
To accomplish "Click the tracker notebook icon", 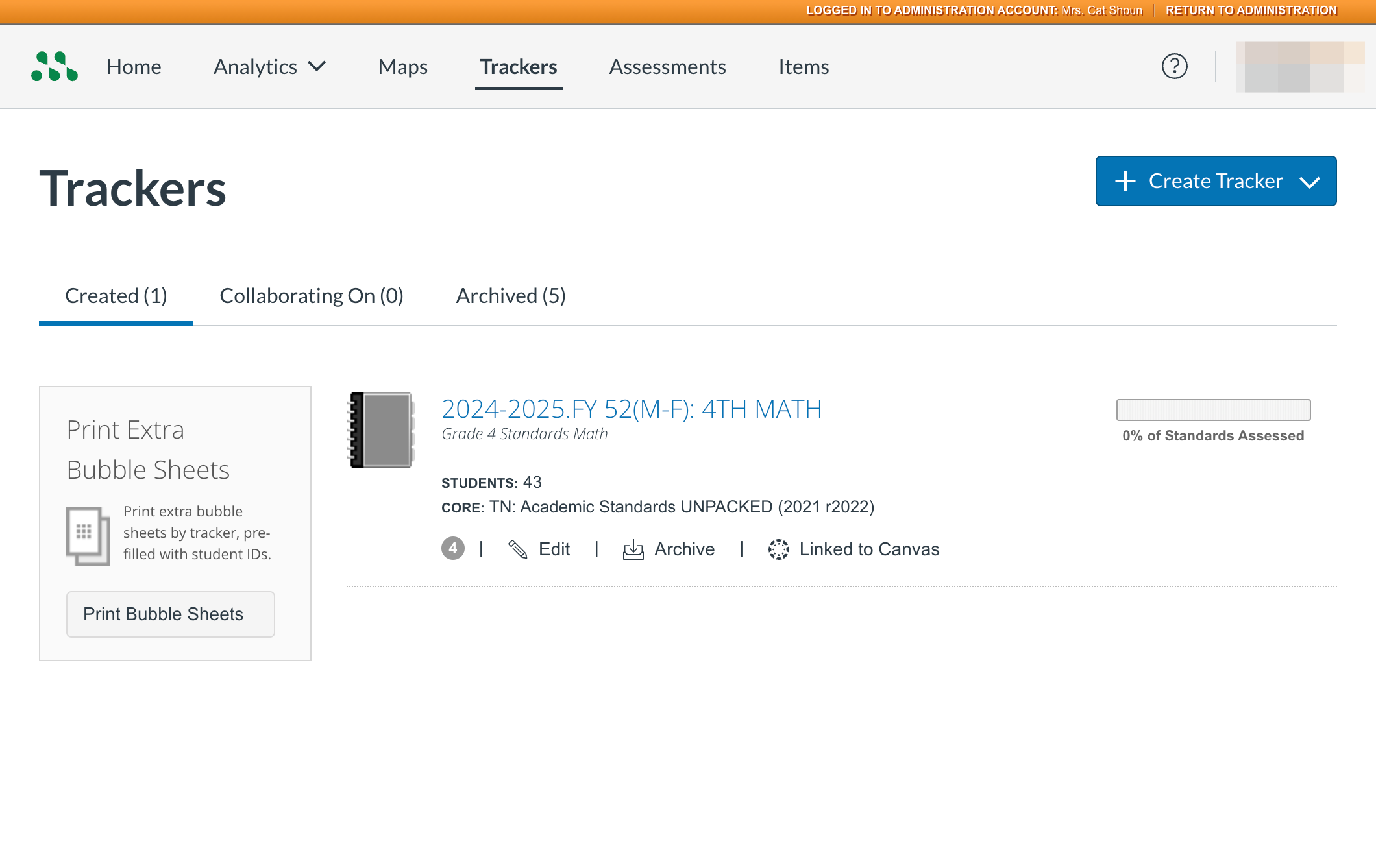I will point(381,429).
